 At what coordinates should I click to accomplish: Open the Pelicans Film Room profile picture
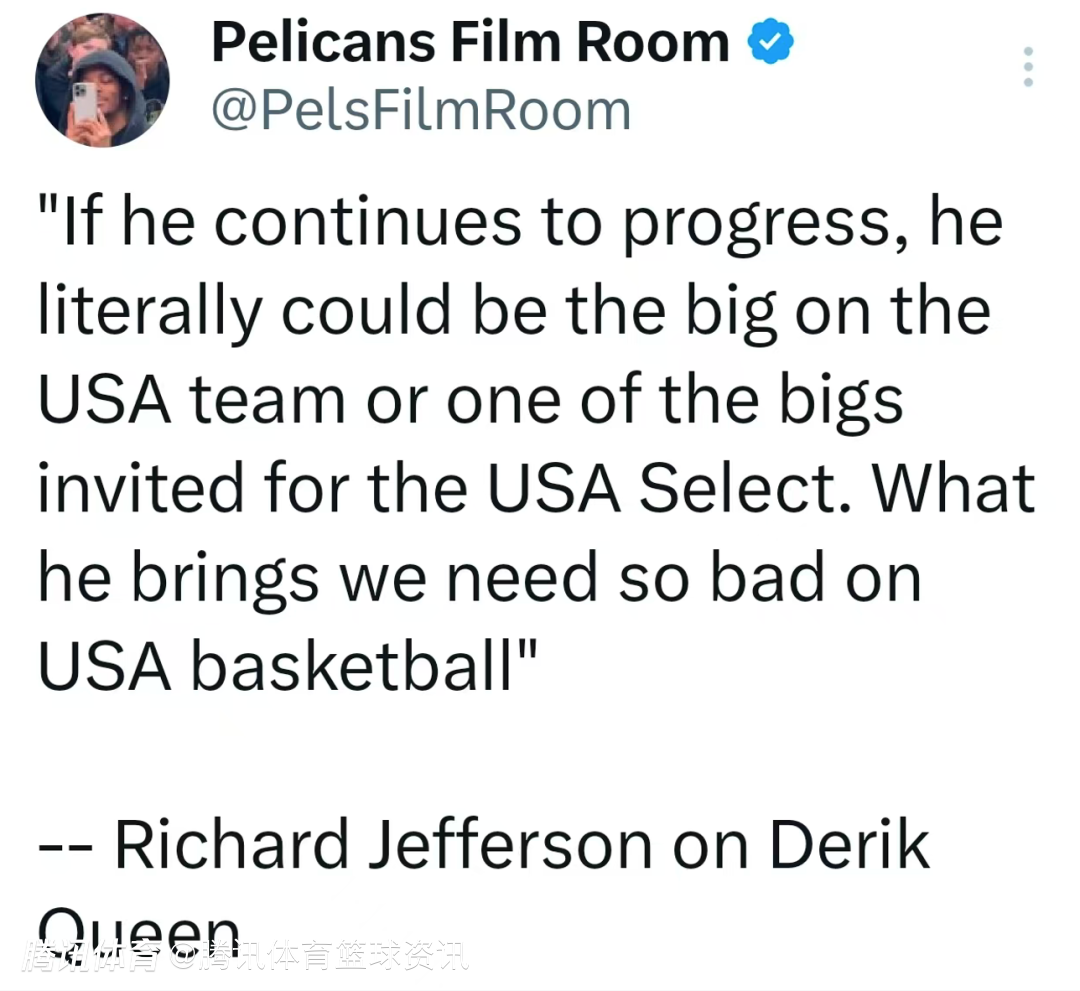102,79
